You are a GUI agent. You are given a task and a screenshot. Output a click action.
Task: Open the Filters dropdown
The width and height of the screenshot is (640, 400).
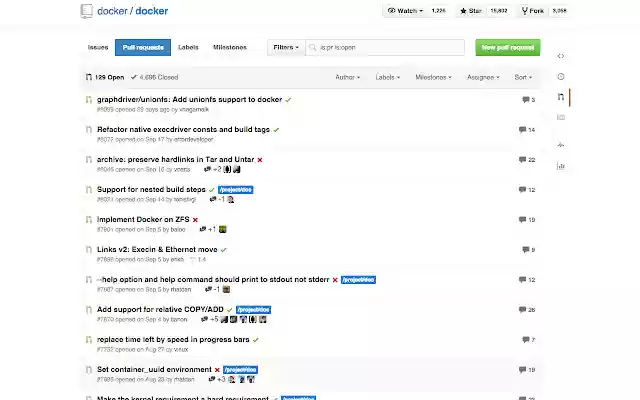point(286,47)
